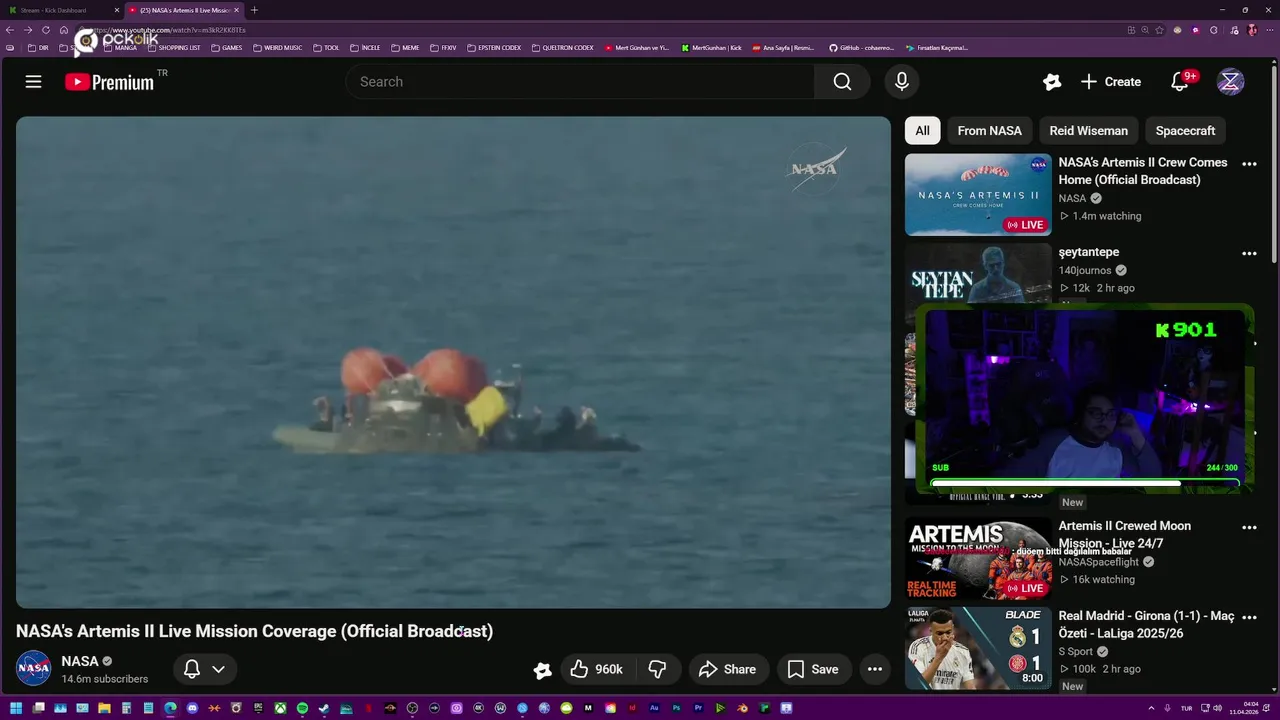Click the Share button

coord(727,669)
